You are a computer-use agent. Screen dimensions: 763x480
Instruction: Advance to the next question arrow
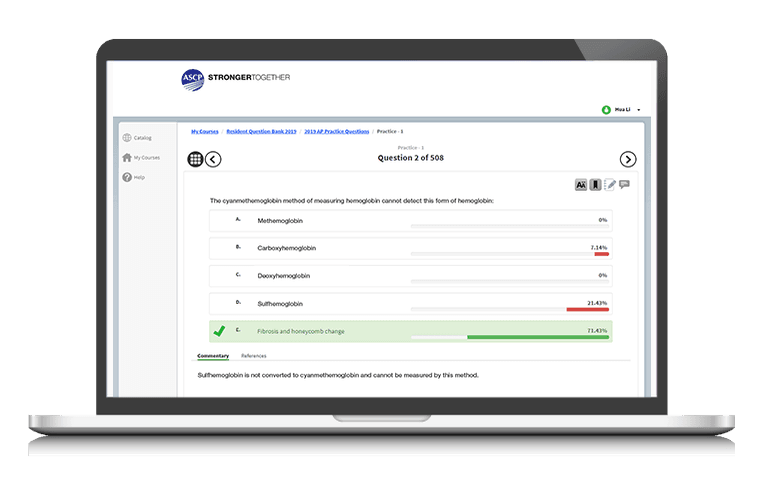(x=628, y=159)
